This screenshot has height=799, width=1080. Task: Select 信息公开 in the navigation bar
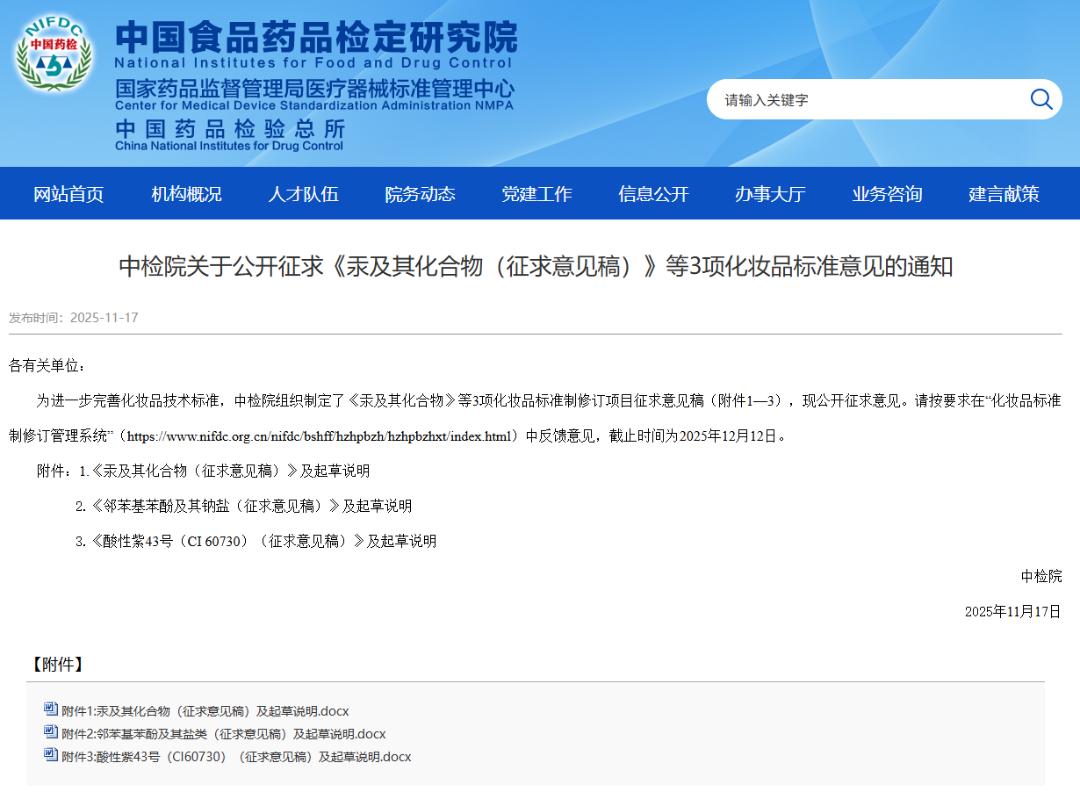tap(653, 194)
